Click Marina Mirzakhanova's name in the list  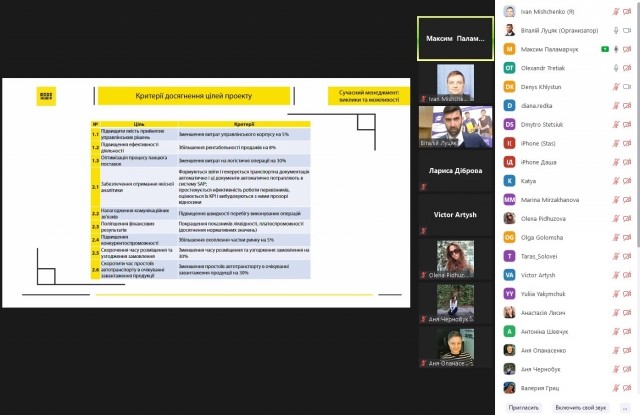[550, 200]
